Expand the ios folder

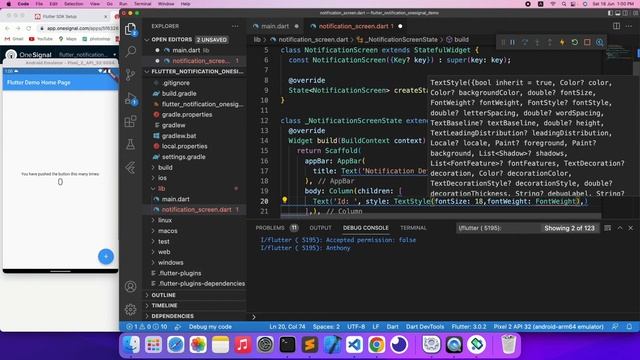pos(162,178)
